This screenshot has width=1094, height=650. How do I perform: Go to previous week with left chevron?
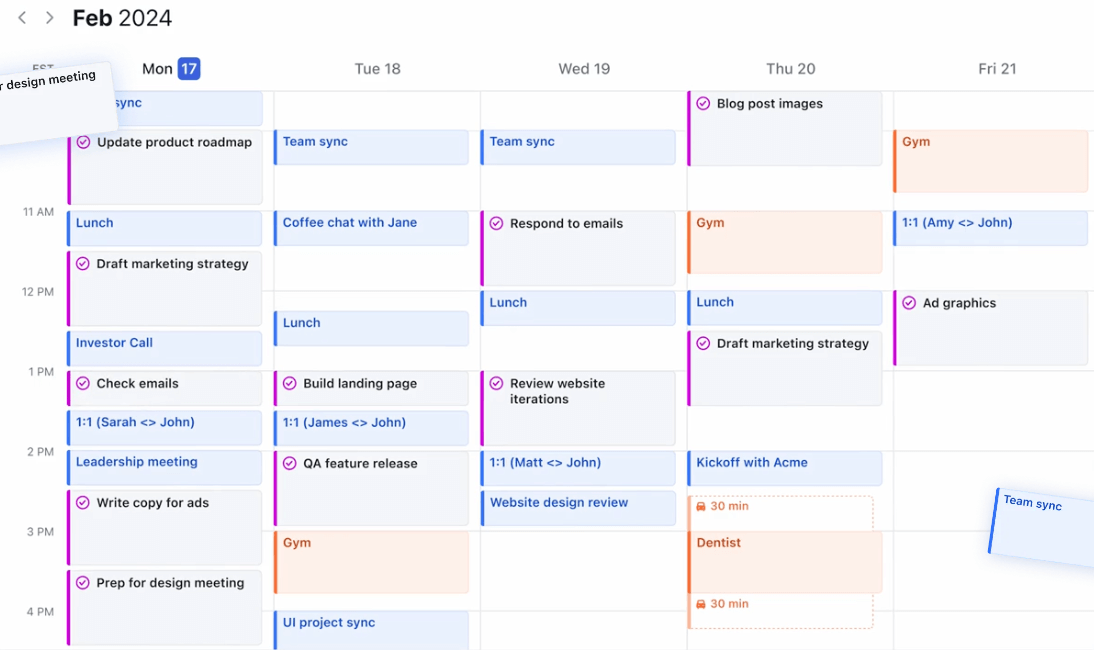22,17
